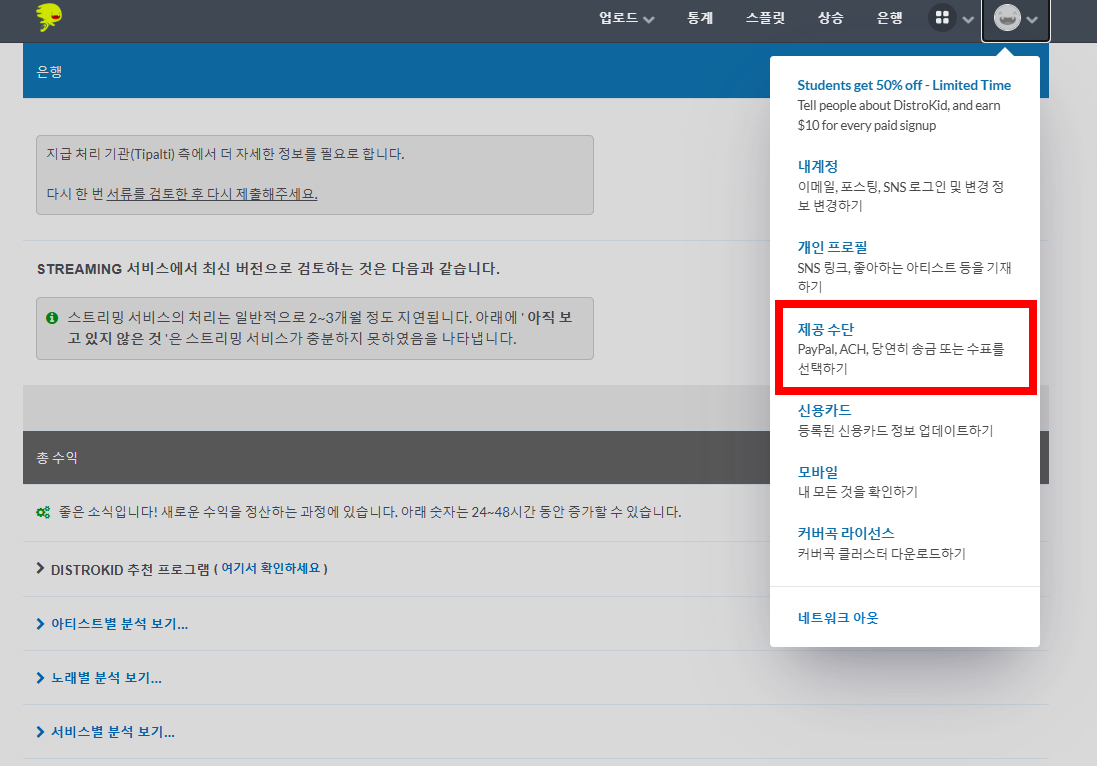This screenshot has height=766, width=1097.
Task: Open Students get 50% off promo link
Action: [x=904, y=85]
